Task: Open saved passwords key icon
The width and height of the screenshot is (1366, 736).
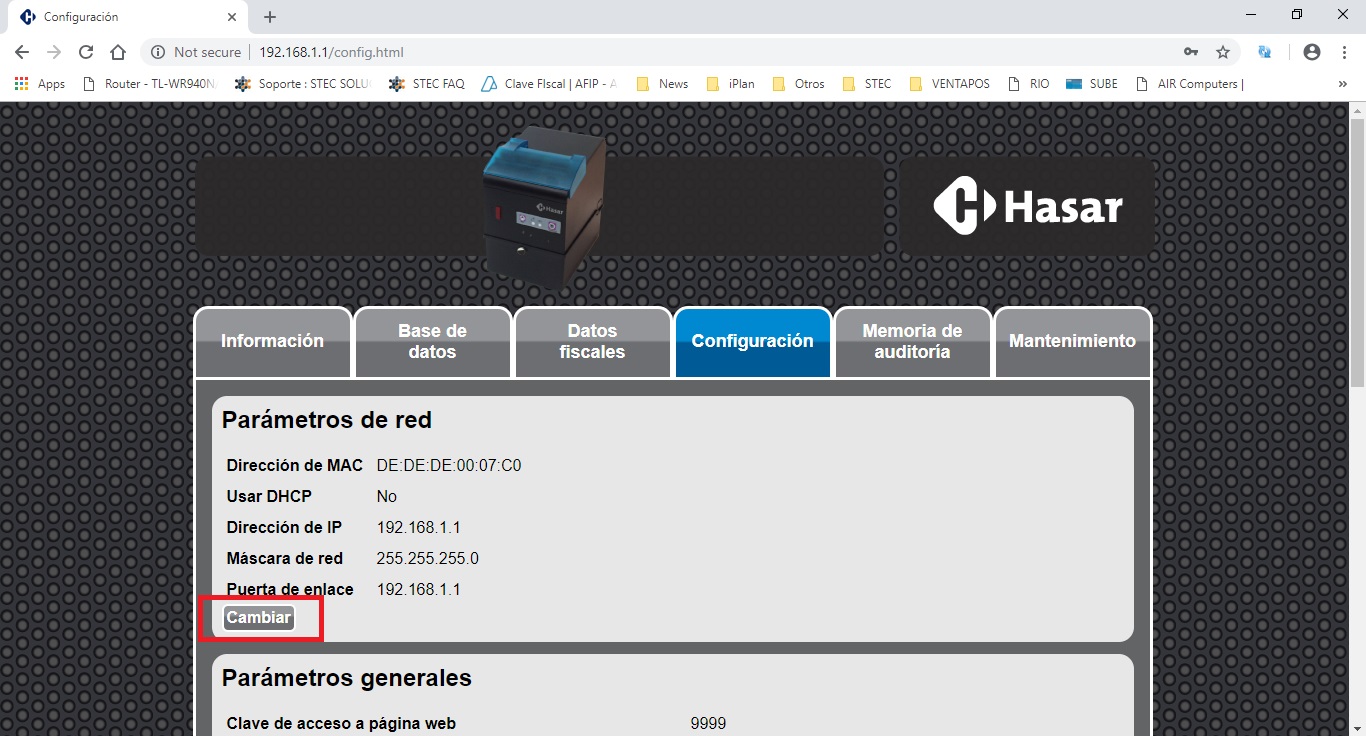Action: (1191, 52)
